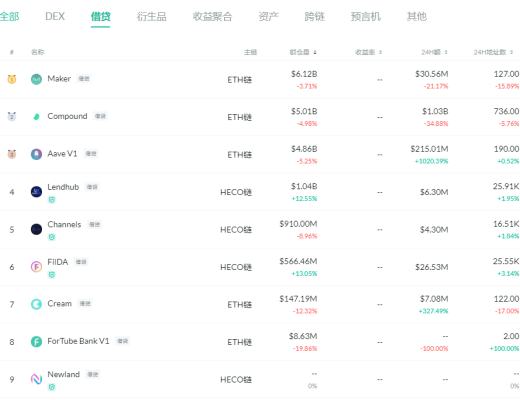
Task: Click the 名称 column header
Action: (x=37, y=52)
